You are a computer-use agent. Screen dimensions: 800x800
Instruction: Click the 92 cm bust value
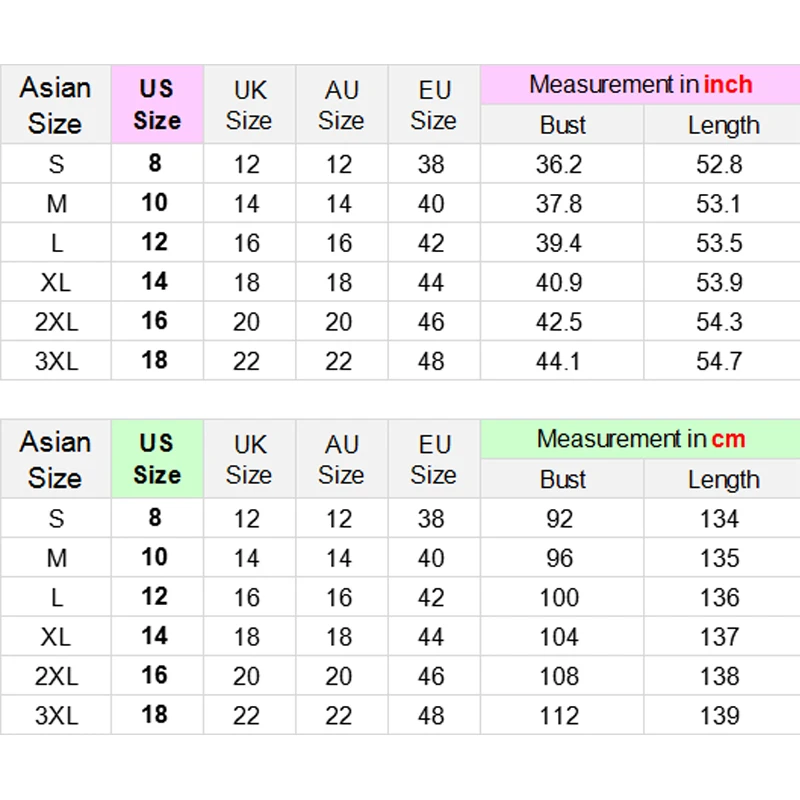(560, 518)
